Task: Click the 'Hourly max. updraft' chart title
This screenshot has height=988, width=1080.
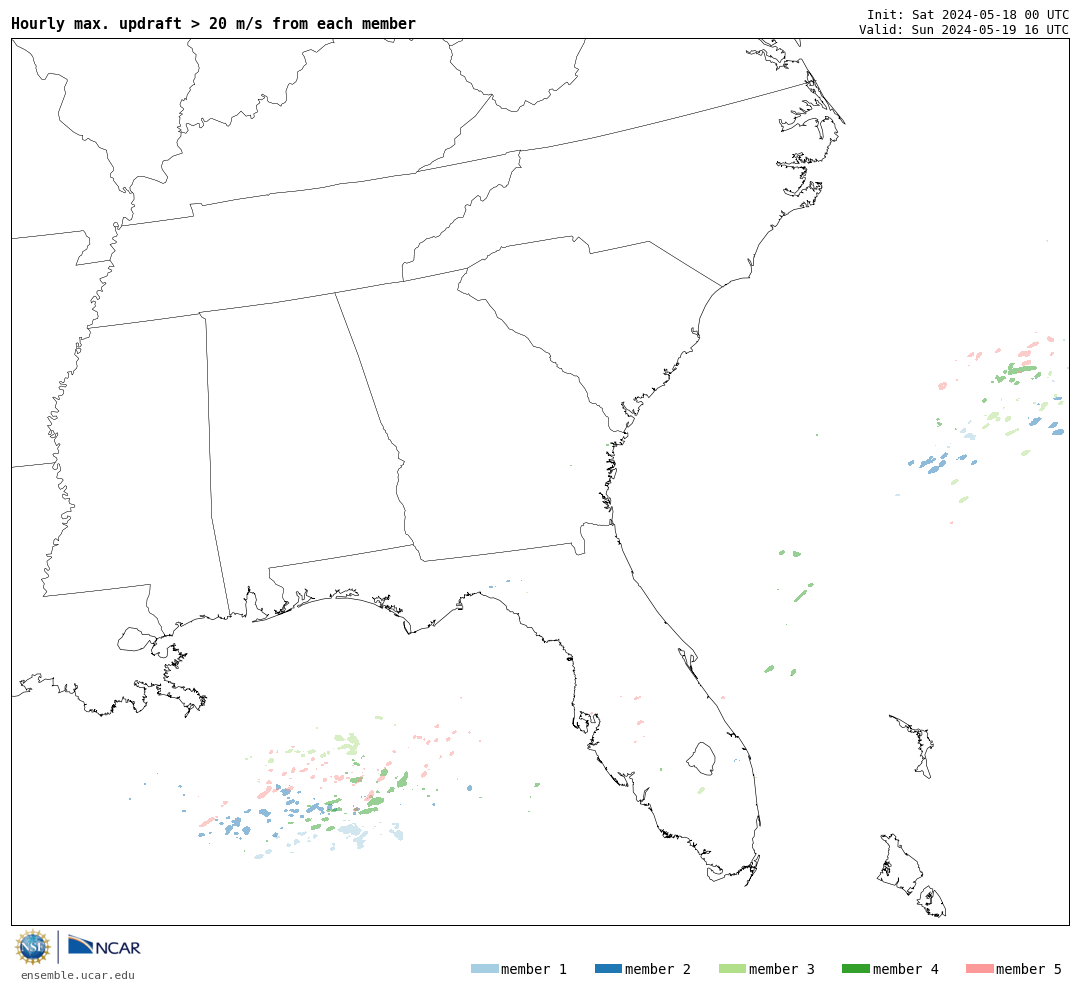Action: (214, 23)
